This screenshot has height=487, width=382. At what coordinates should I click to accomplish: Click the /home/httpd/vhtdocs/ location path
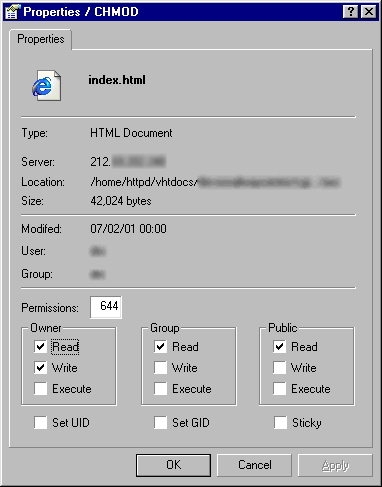[x=144, y=182]
